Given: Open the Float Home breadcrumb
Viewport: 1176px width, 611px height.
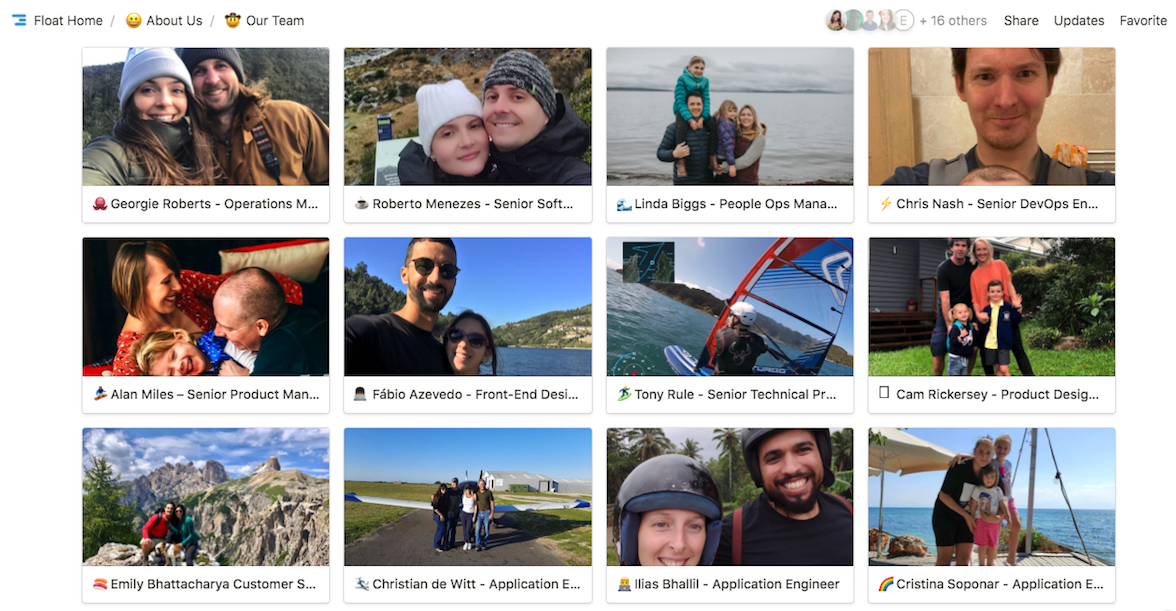Looking at the screenshot, I should pos(68,20).
